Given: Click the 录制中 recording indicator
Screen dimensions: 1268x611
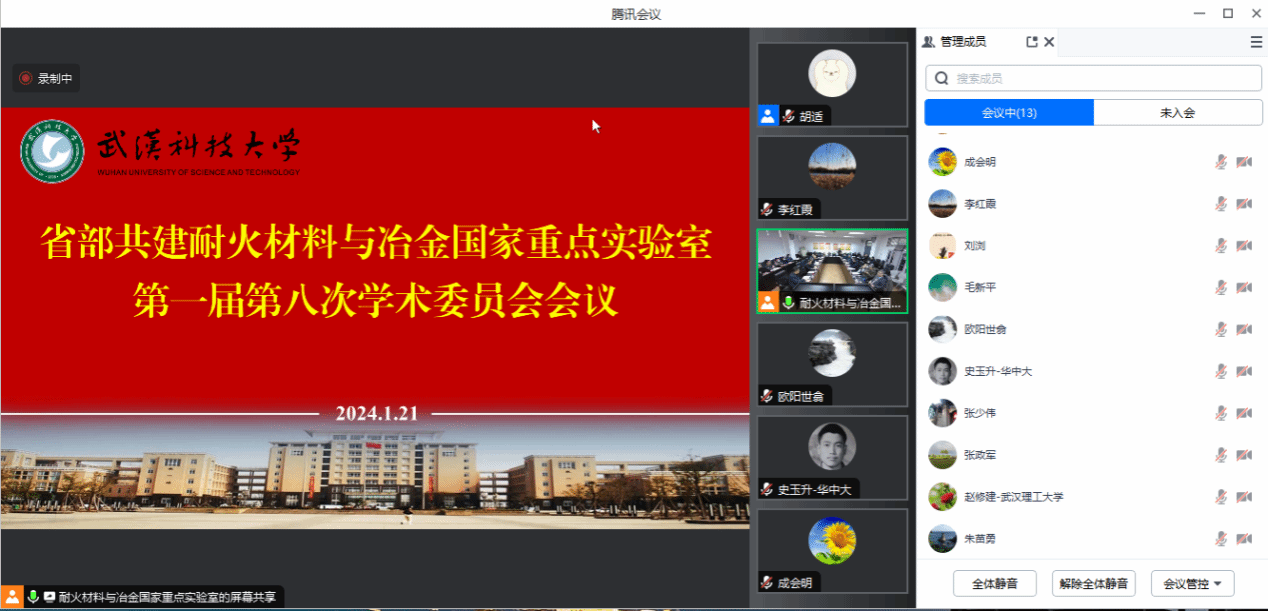Looking at the screenshot, I should 46,78.
